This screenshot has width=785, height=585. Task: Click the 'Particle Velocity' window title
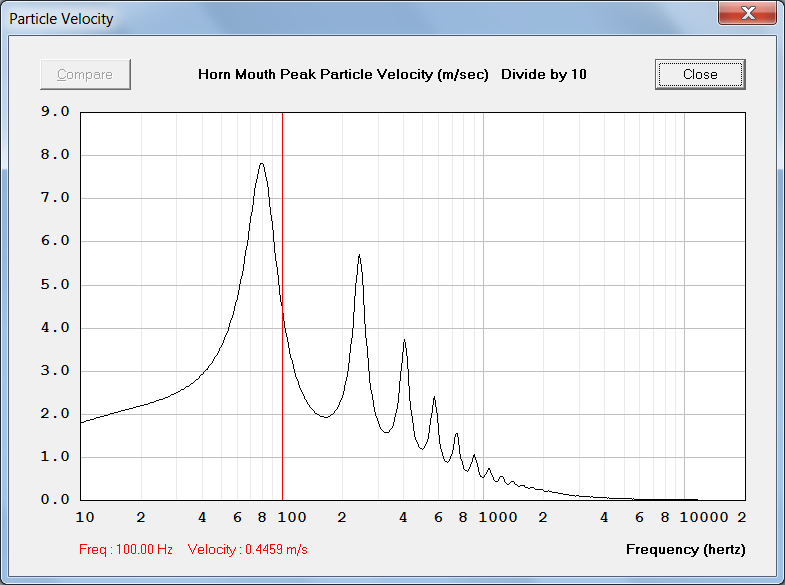[61, 19]
